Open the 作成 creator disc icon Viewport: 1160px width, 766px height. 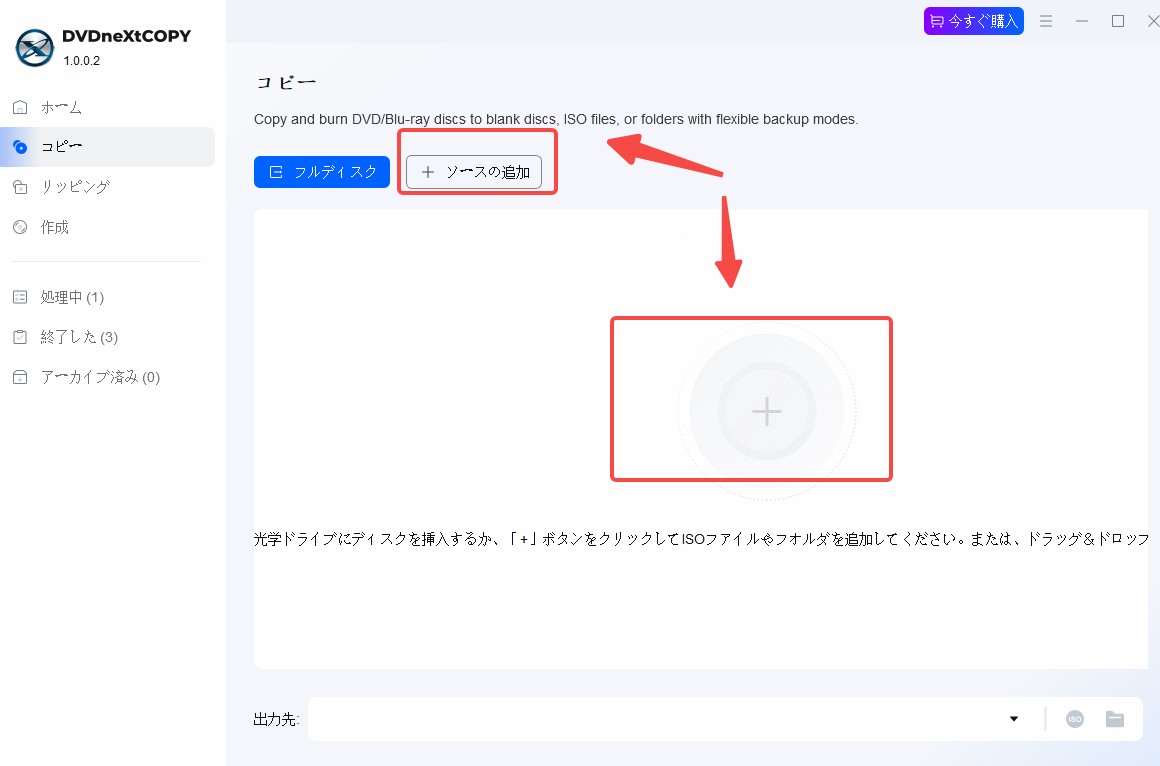coord(21,227)
